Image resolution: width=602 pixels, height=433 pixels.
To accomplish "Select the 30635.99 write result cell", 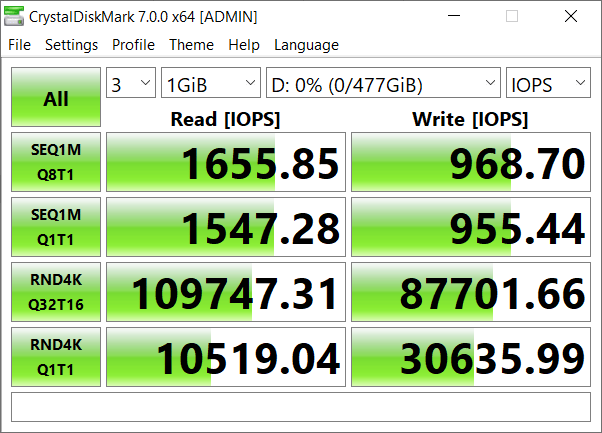I will 471,357.
